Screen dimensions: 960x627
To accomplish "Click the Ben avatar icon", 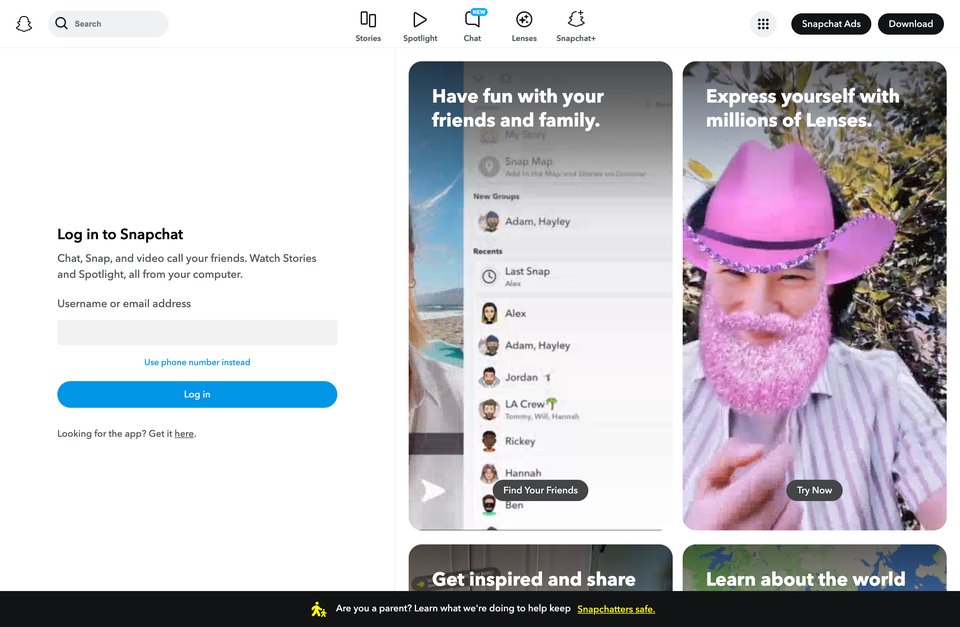I will point(489,505).
